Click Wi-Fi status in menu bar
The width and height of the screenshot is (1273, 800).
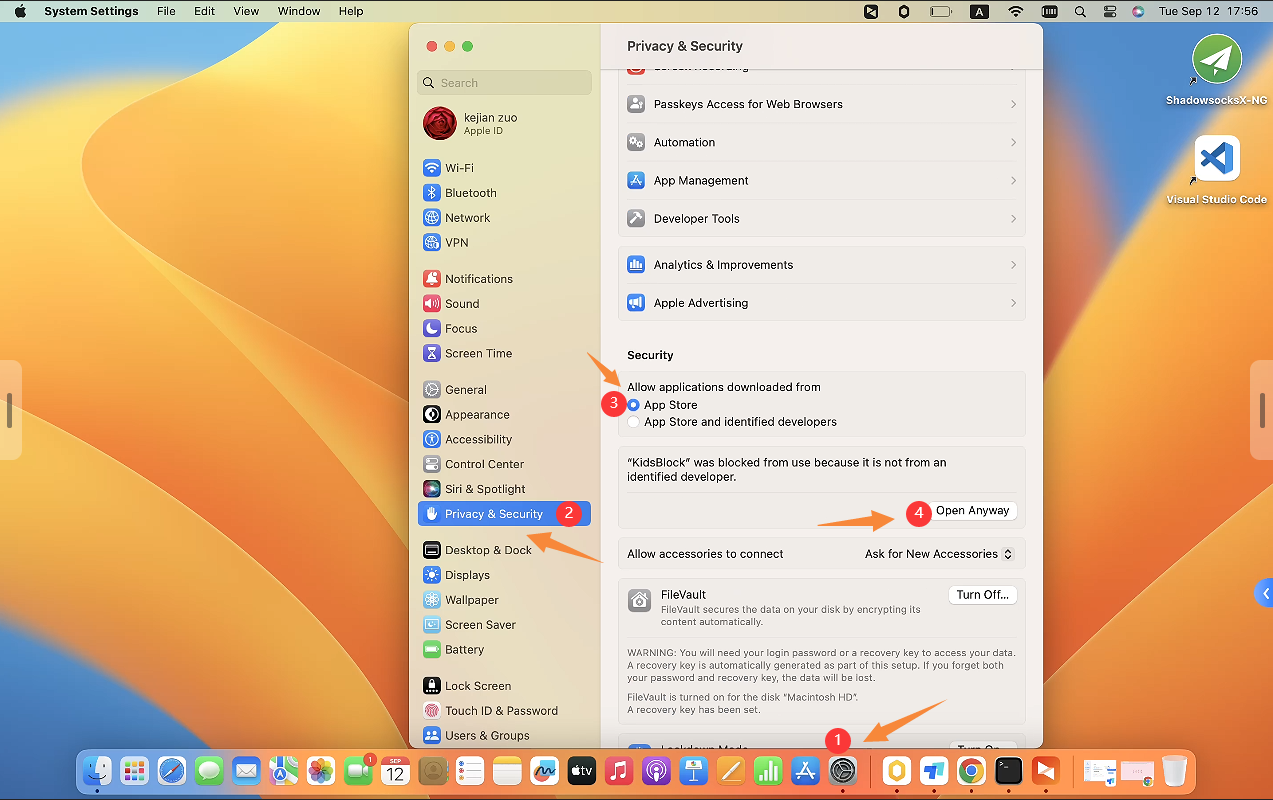[1016, 11]
